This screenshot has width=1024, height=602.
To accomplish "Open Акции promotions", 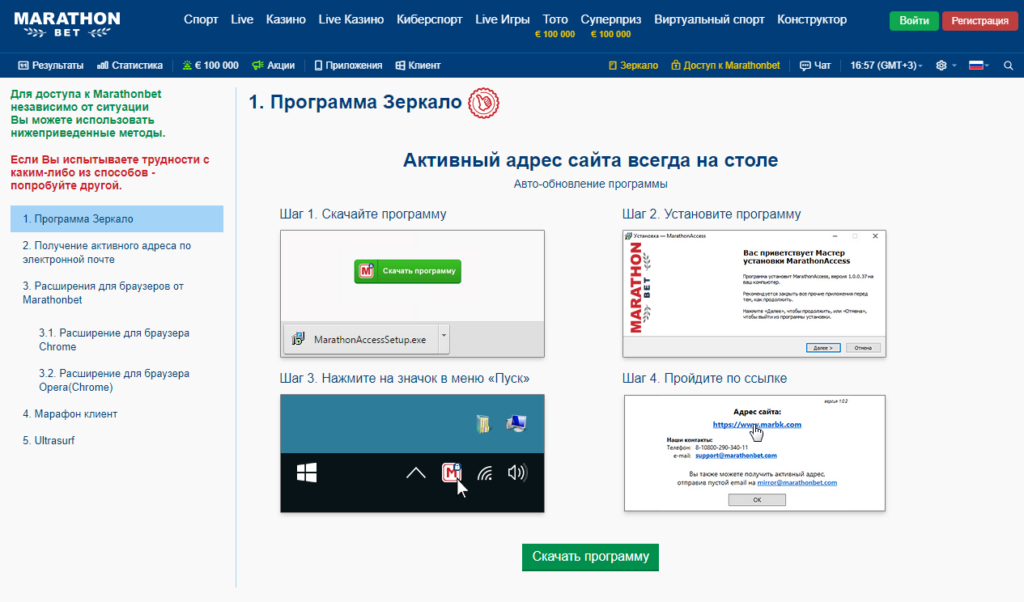I will tap(273, 65).
